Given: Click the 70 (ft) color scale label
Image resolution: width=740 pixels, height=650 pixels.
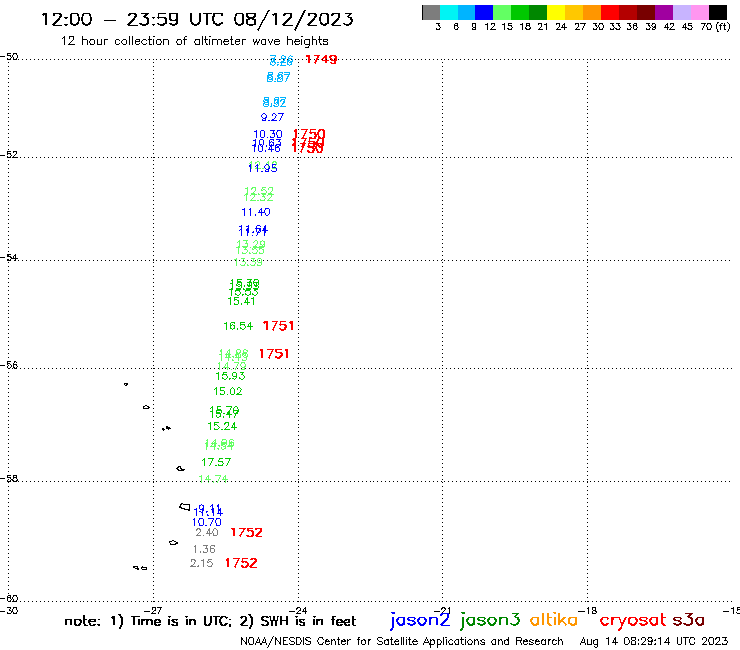Looking at the screenshot, I should (x=715, y=26).
